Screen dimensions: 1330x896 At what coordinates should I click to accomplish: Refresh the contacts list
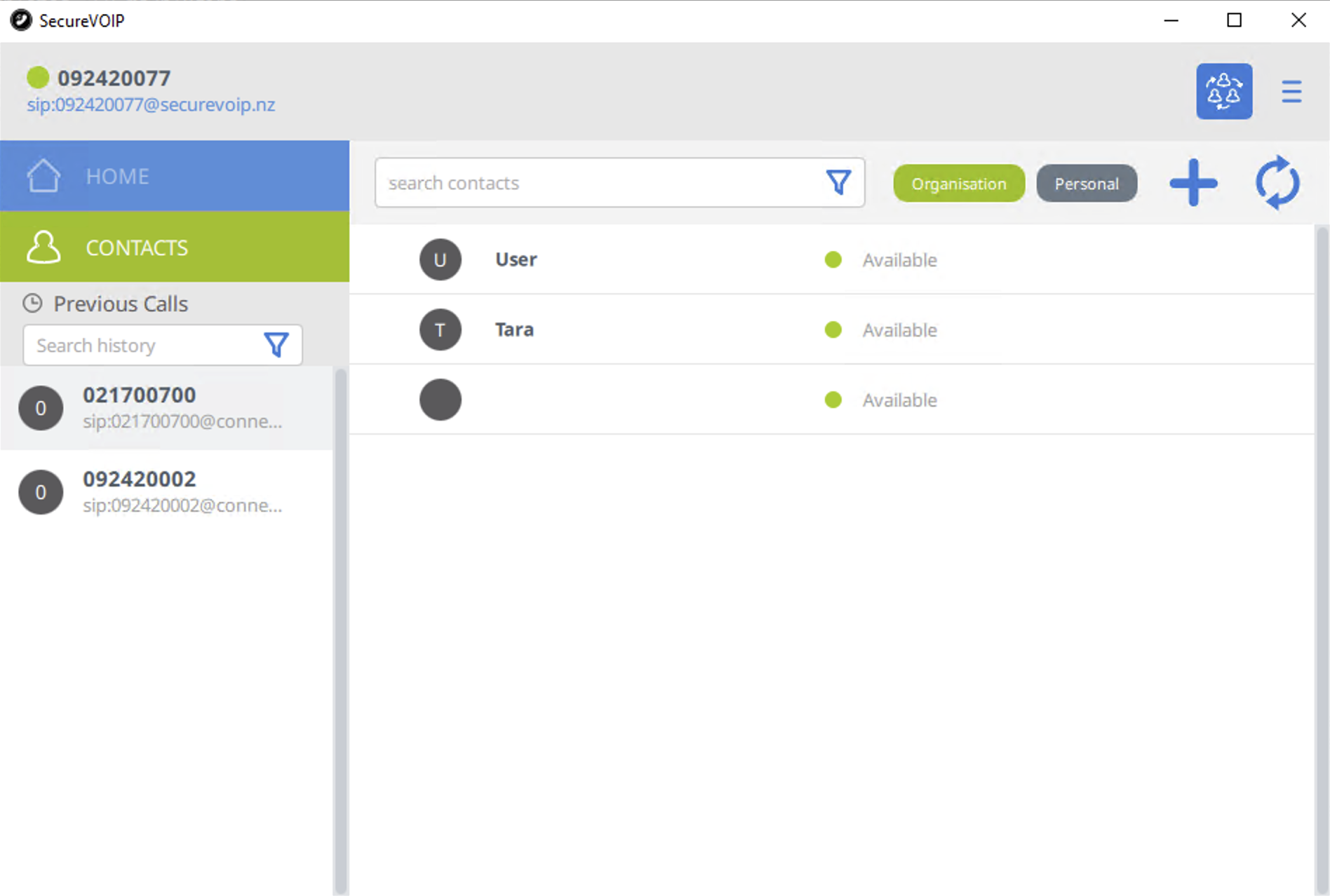pos(1277,182)
